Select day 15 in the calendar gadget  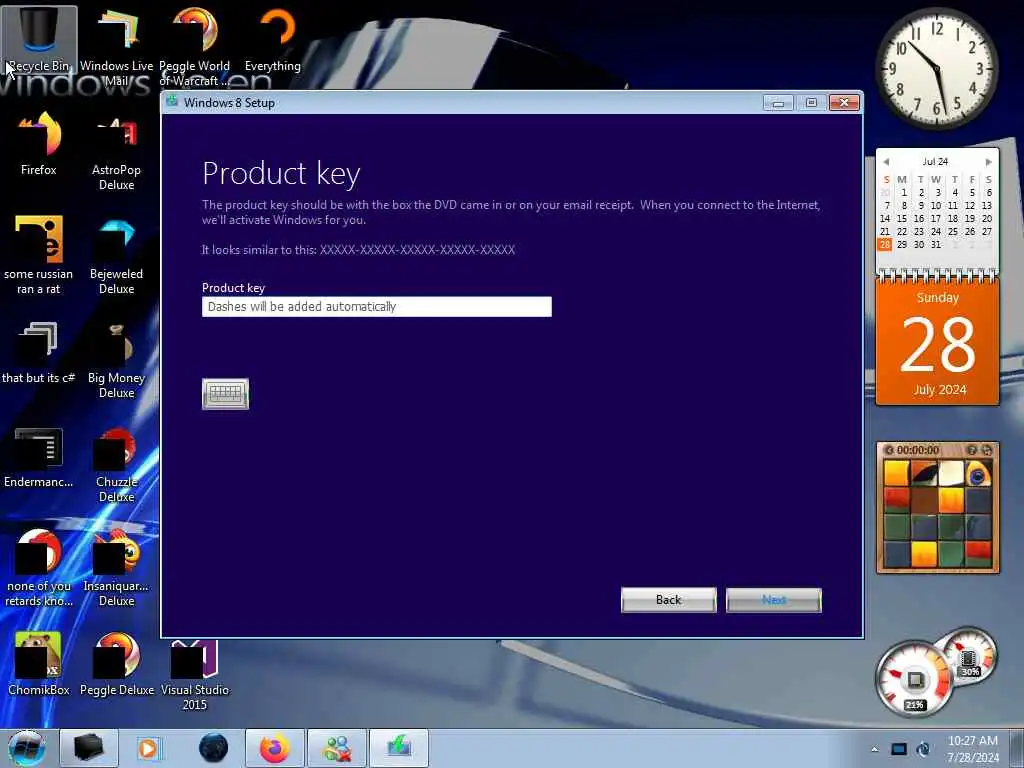[902, 218]
